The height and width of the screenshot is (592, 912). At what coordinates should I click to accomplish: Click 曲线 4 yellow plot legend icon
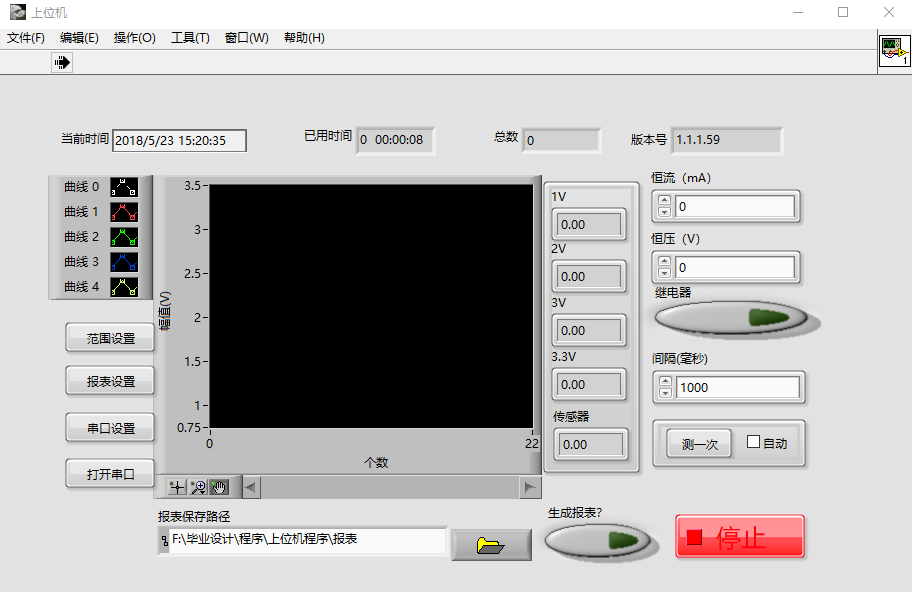pyautogui.click(x=124, y=287)
